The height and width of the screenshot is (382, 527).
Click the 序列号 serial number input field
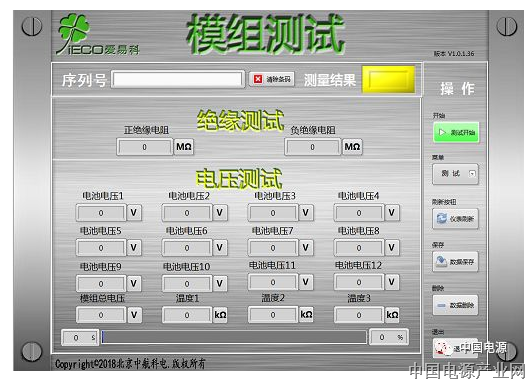point(178,79)
